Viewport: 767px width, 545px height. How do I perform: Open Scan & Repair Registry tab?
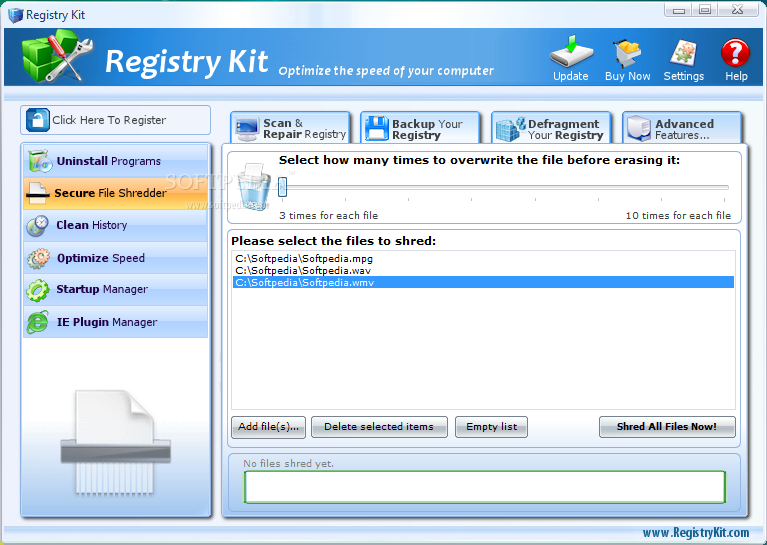[x=291, y=128]
